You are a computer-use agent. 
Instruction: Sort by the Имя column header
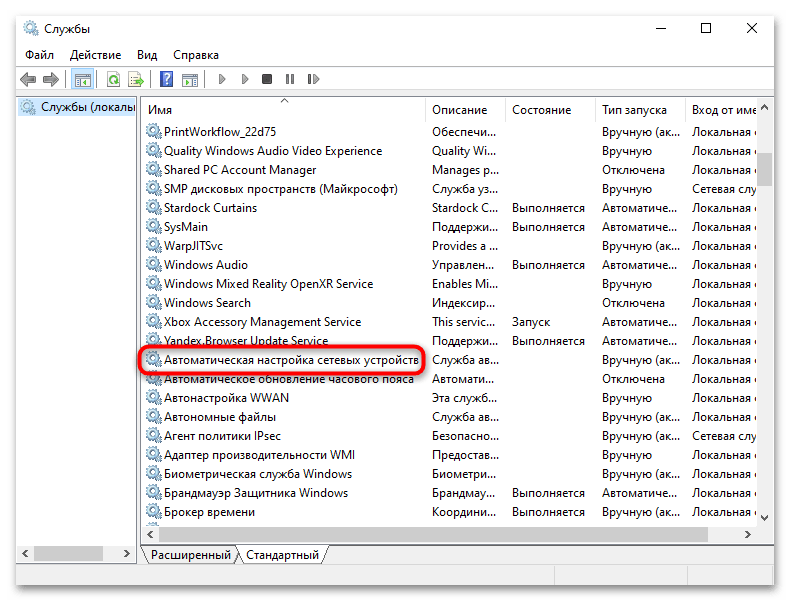284,110
